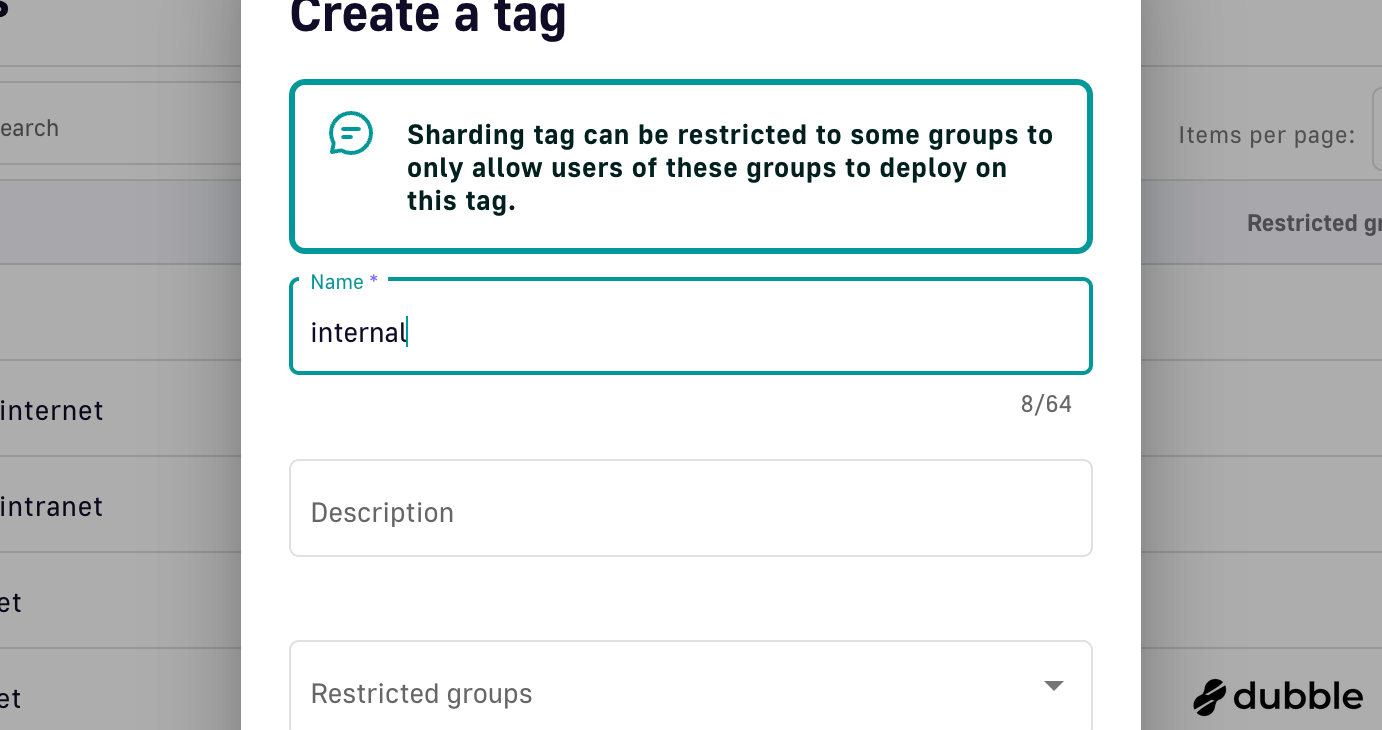Viewport: 1382px width, 730px height.
Task: Click the table header bar left of dialog
Action: 120,222
